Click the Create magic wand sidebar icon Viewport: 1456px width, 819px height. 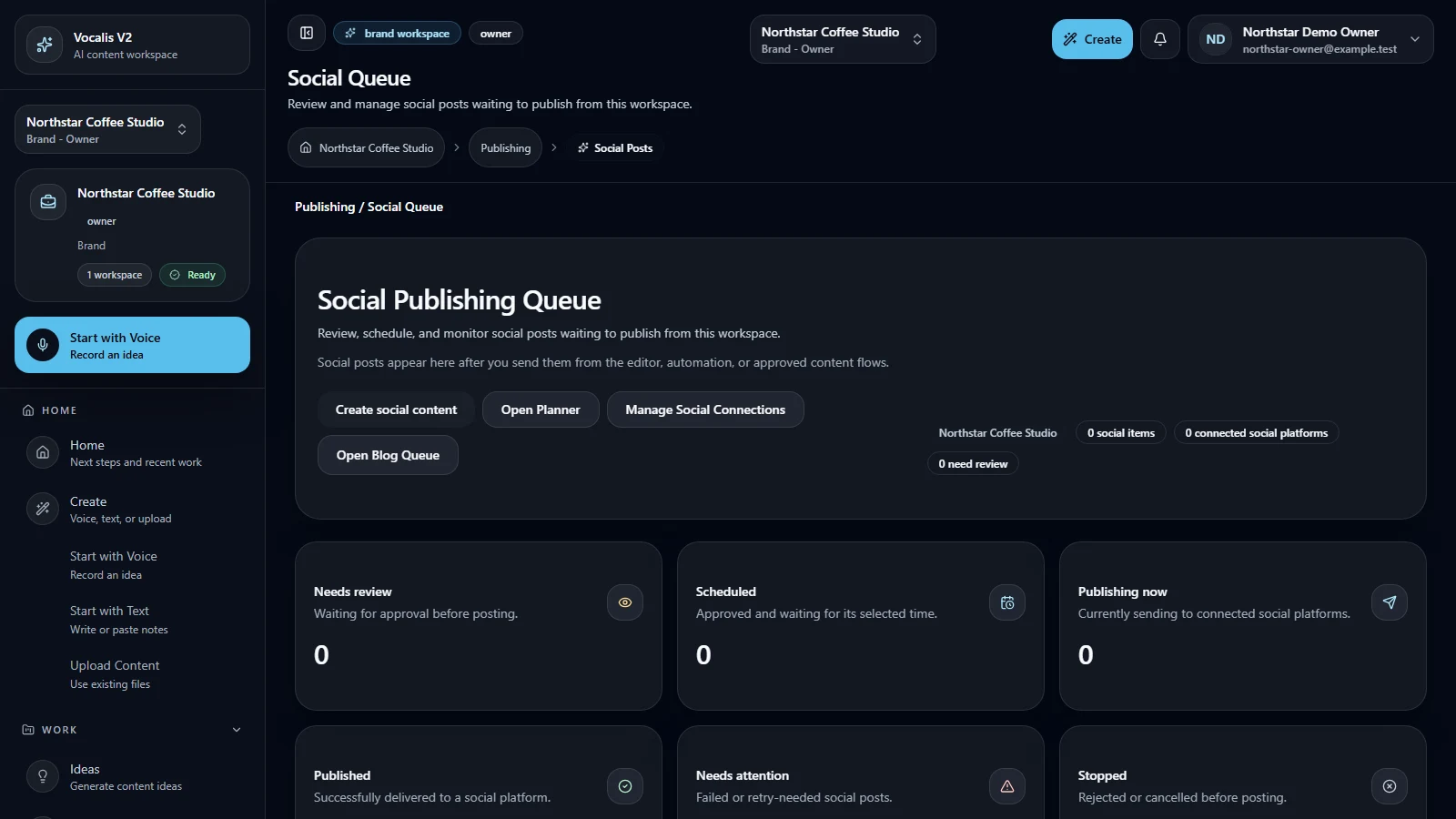tap(43, 509)
